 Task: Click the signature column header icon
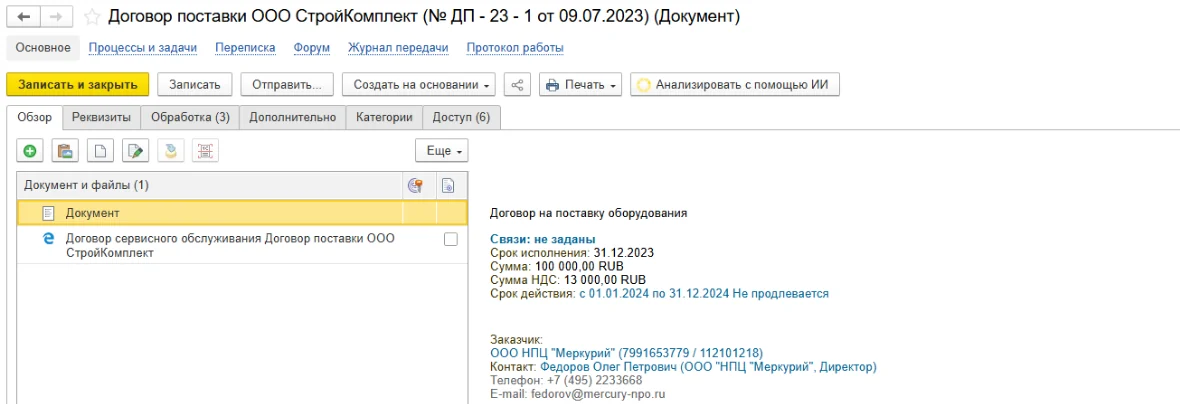point(415,185)
